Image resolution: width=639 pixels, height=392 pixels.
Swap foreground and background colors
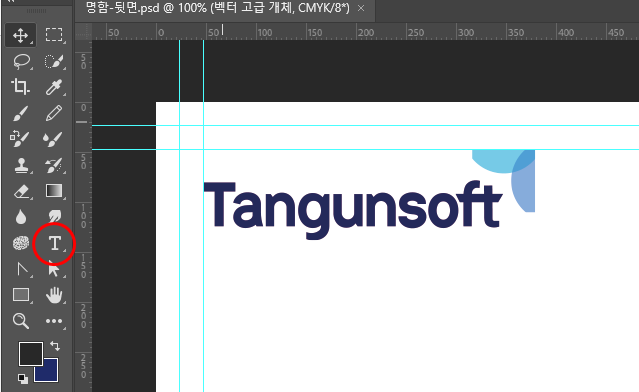(x=55, y=346)
